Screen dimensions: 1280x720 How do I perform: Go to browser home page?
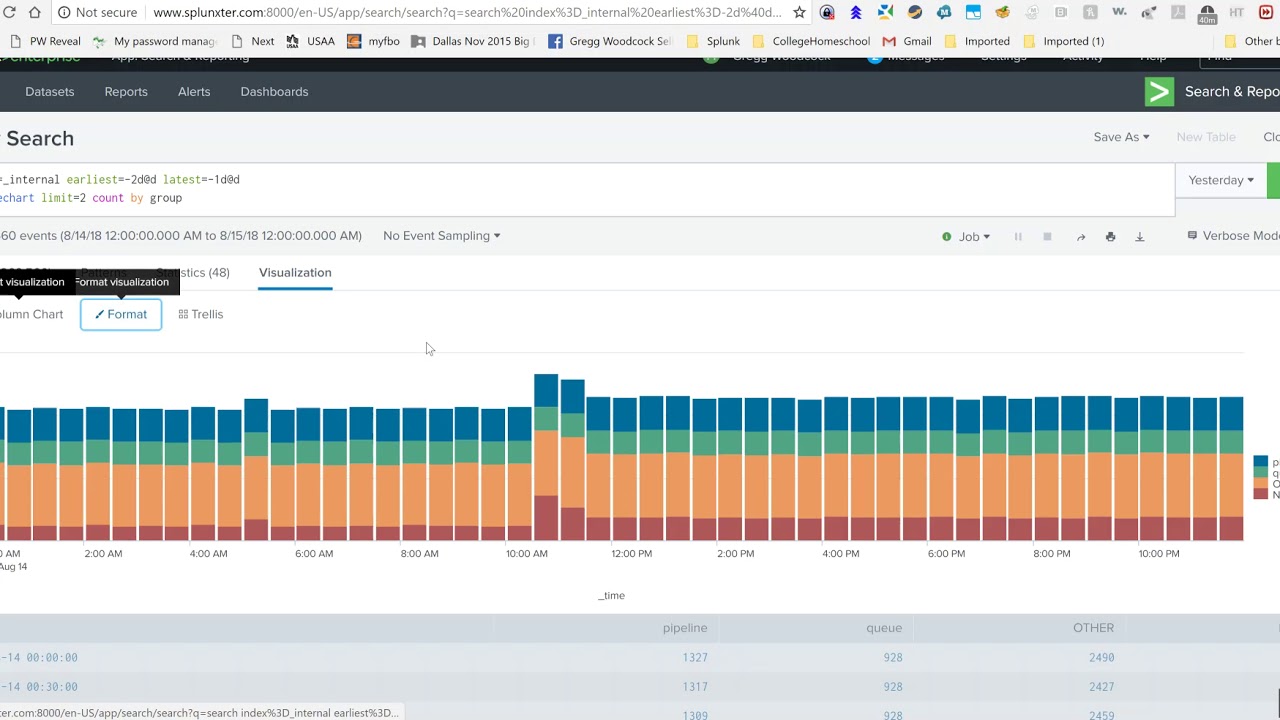(x=35, y=12)
